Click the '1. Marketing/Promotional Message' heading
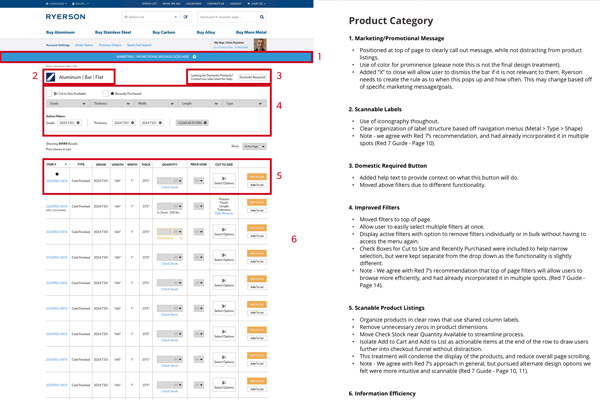Viewport: 600px width, 400px height. 396,38
